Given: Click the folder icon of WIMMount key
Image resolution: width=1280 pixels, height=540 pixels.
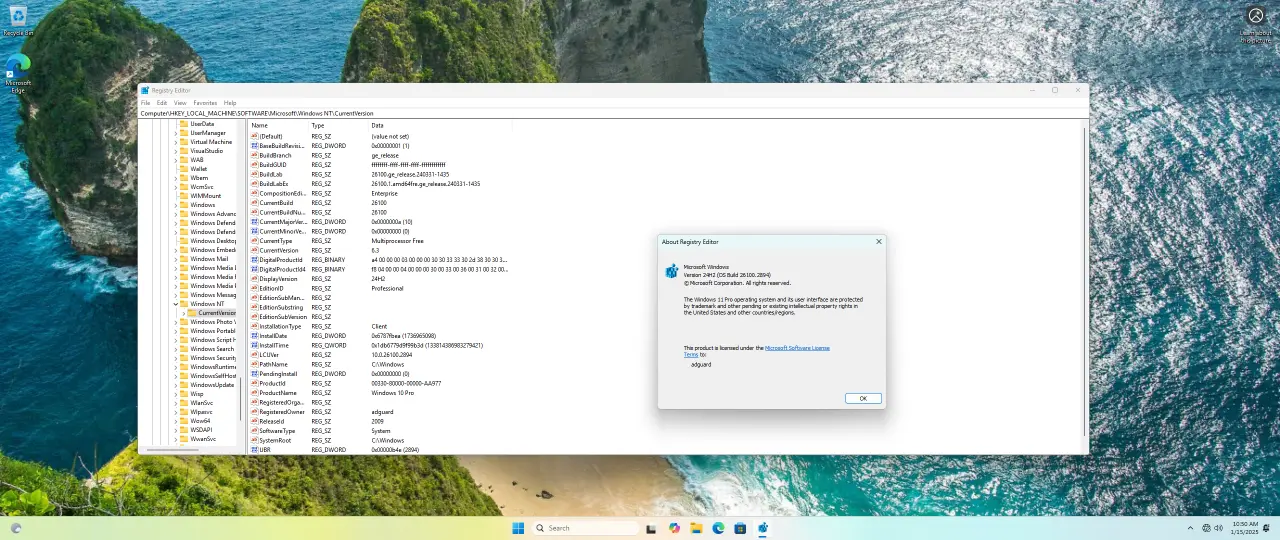Looking at the screenshot, I should (x=185, y=196).
